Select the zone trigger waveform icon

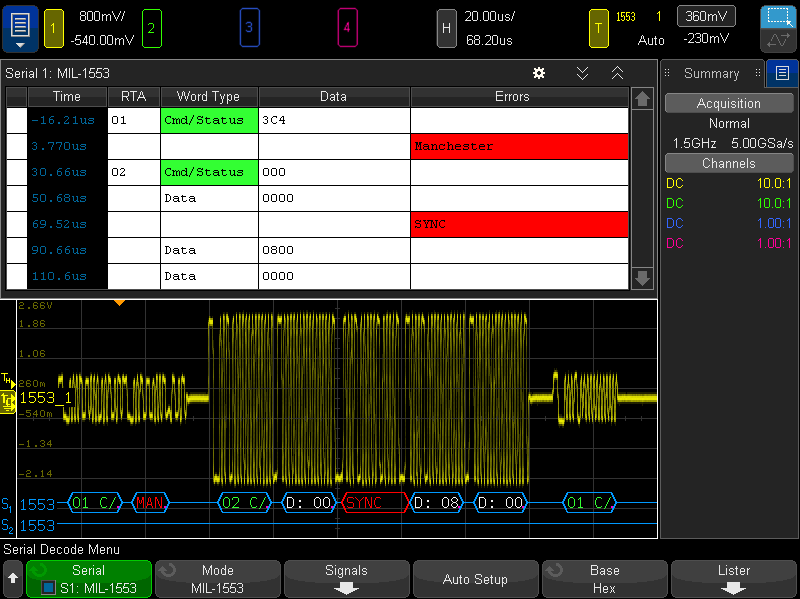(x=780, y=39)
